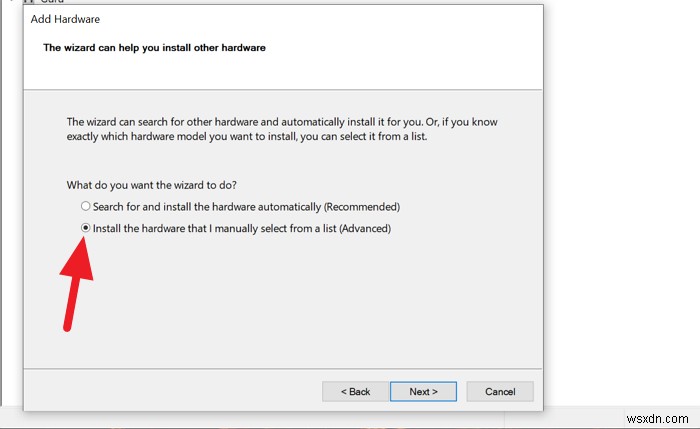The height and width of the screenshot is (429, 700).
Task: Go back with the Back button
Action: pyautogui.click(x=355, y=391)
